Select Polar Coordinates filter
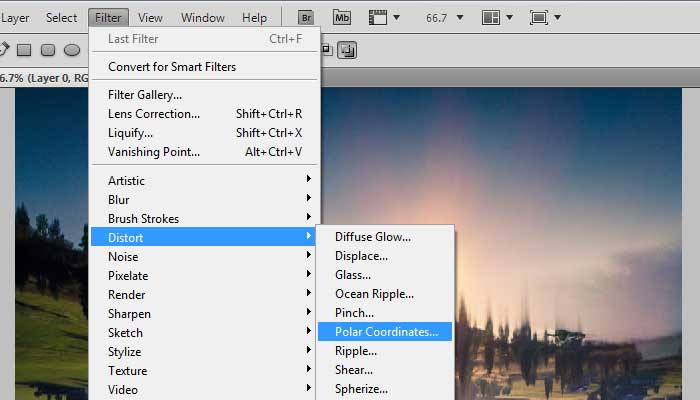 click(x=385, y=332)
